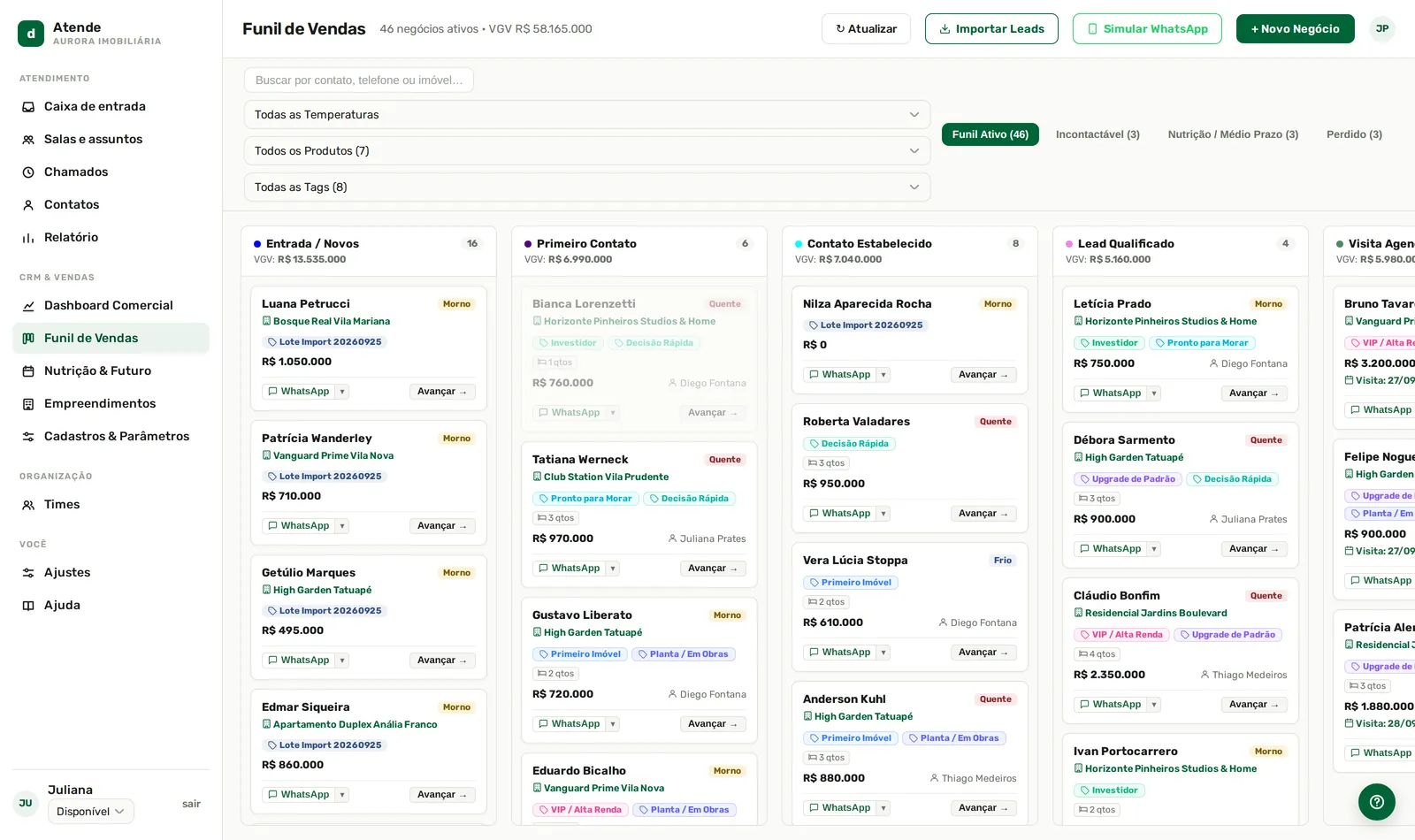
Task: Click the Salas e assuntos people icon
Action: [28, 140]
